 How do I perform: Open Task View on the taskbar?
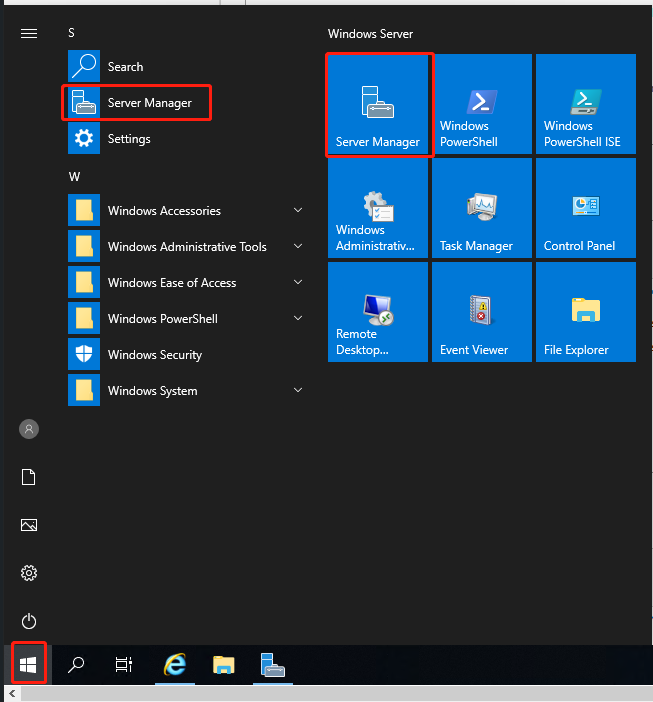(124, 665)
